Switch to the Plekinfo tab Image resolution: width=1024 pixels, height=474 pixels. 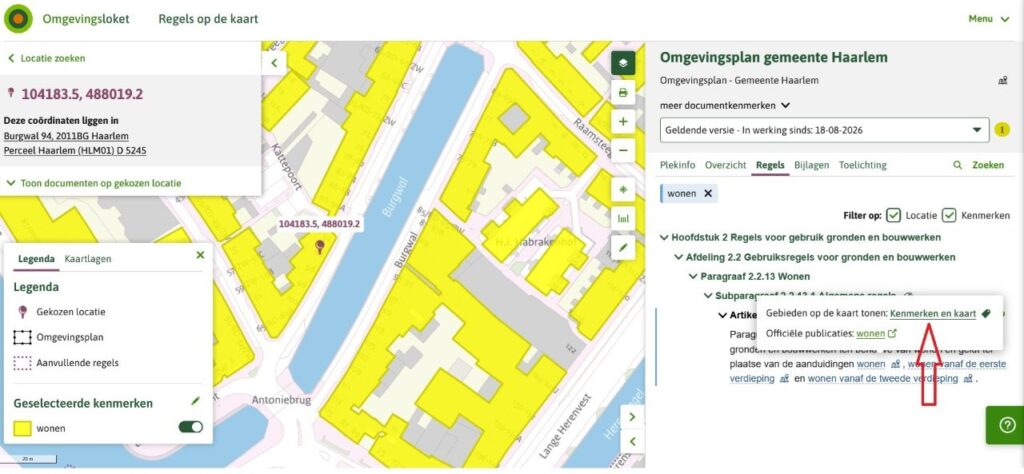(x=677, y=165)
